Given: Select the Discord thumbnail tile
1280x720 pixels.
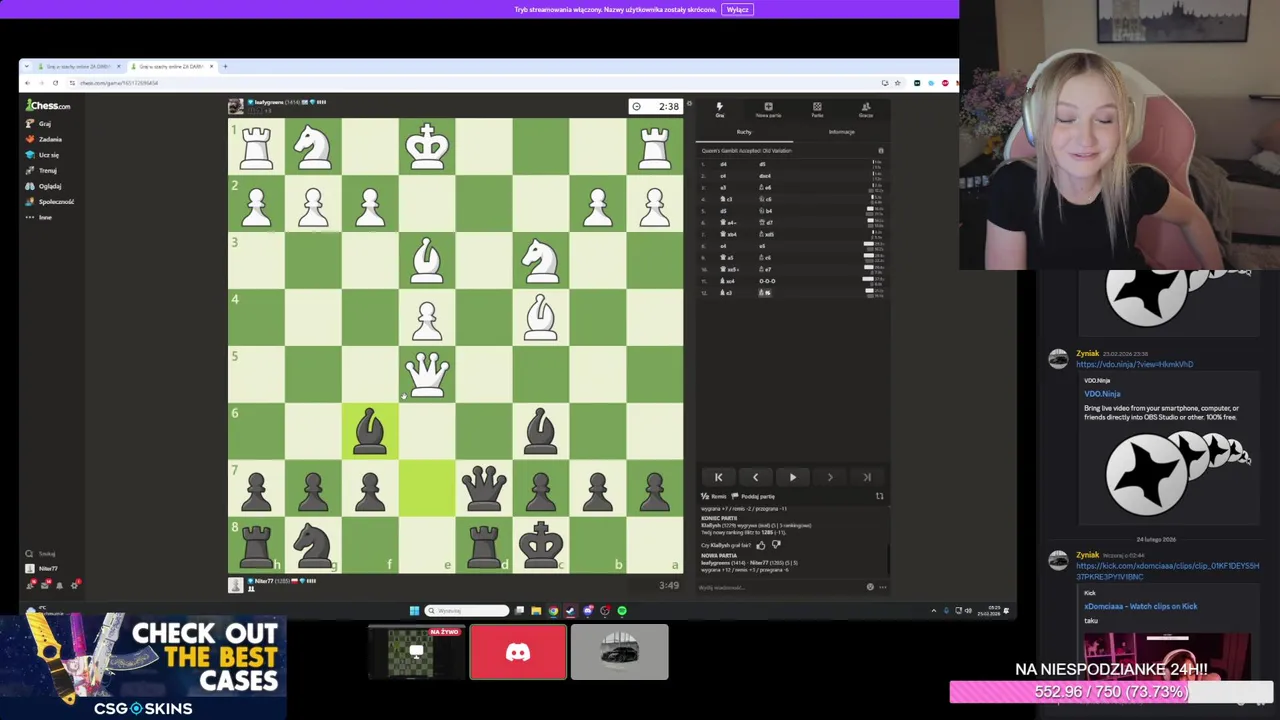Looking at the screenshot, I should pyautogui.click(x=518, y=652).
